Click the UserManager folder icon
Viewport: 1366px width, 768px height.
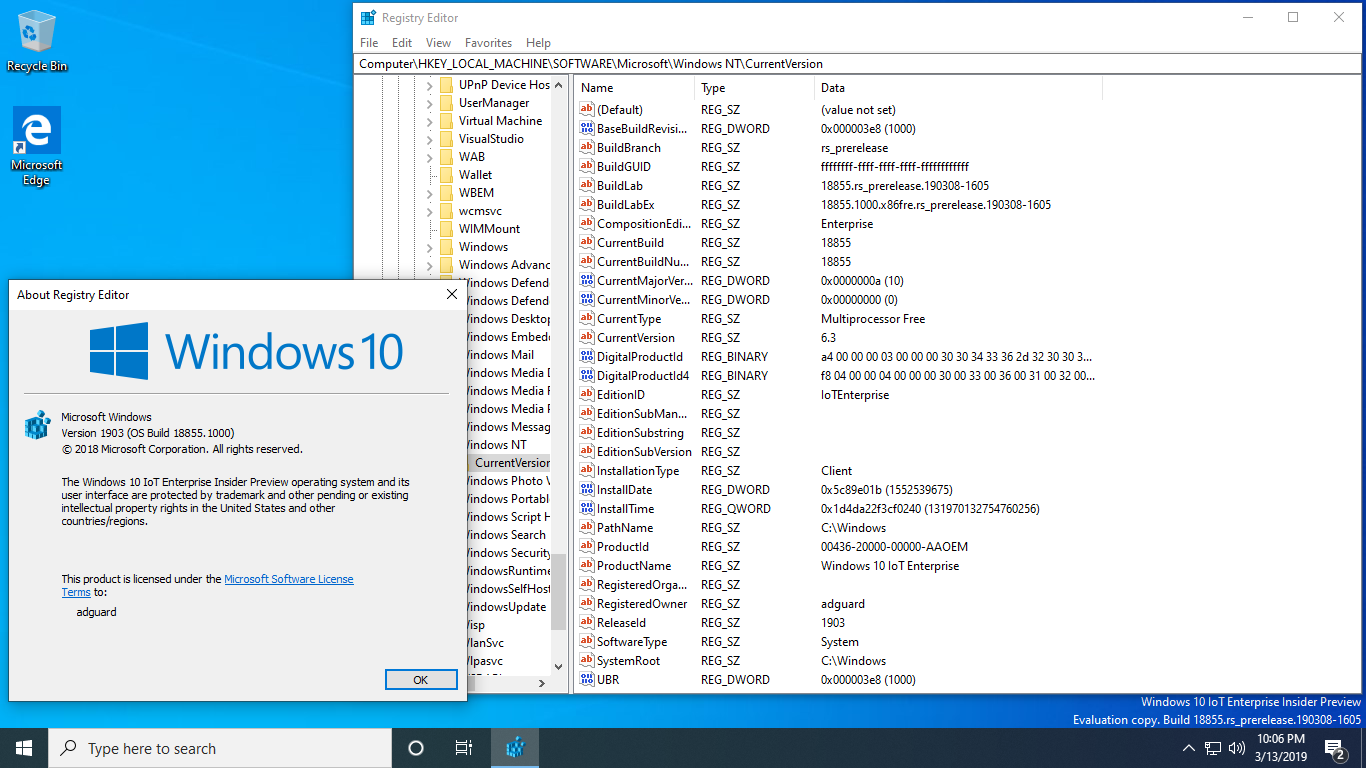446,103
